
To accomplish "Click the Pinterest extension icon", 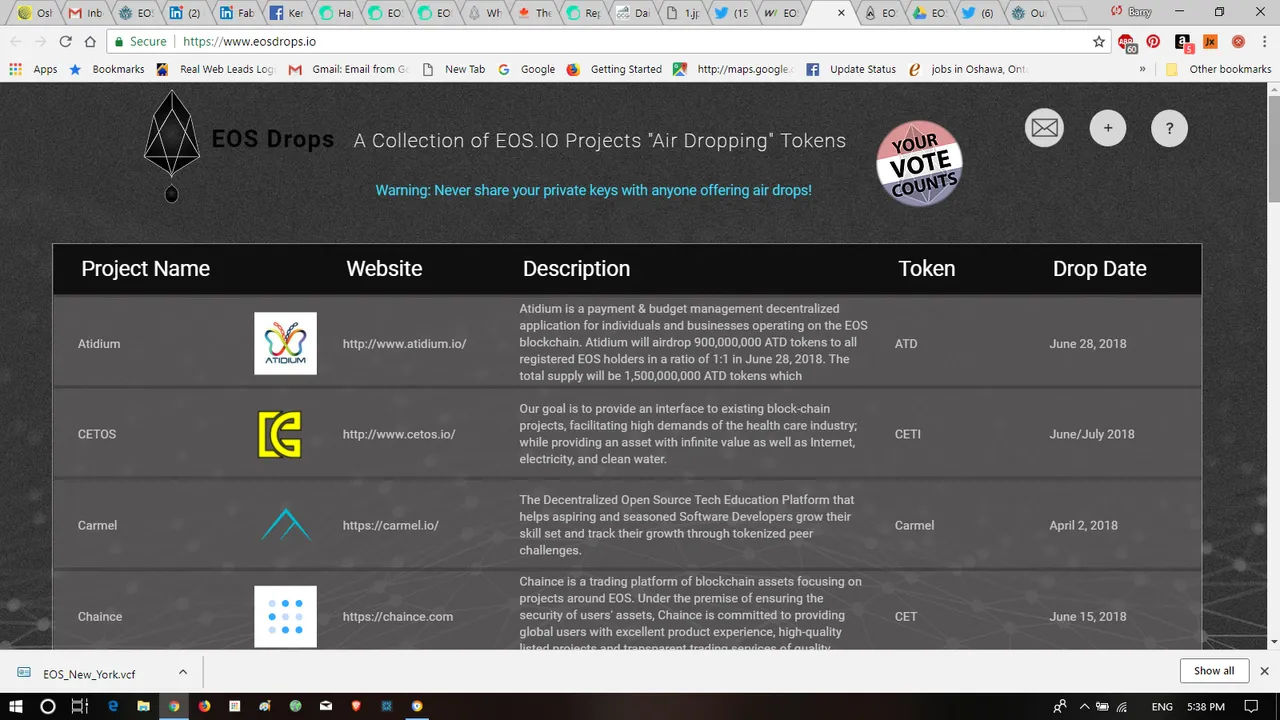I will [1153, 42].
